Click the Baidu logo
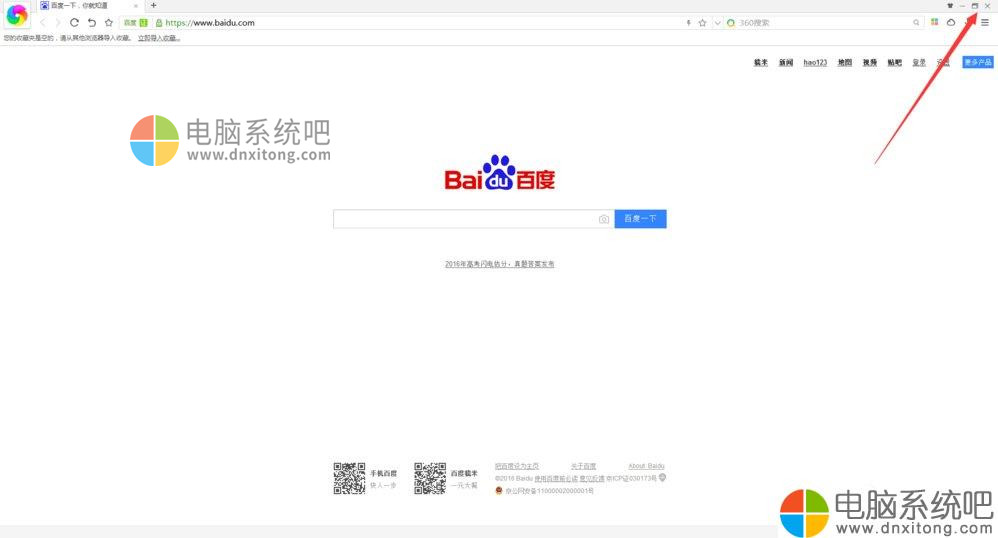This screenshot has height=538, width=998. click(x=500, y=173)
